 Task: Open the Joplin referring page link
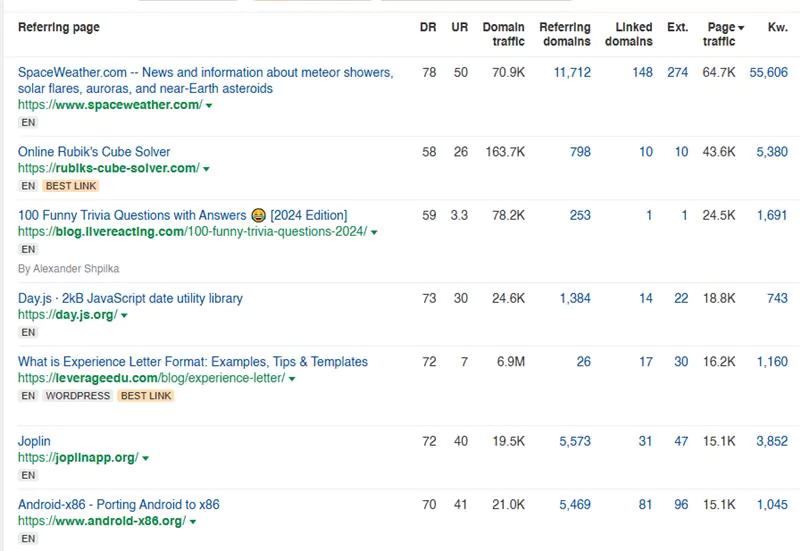tap(34, 441)
